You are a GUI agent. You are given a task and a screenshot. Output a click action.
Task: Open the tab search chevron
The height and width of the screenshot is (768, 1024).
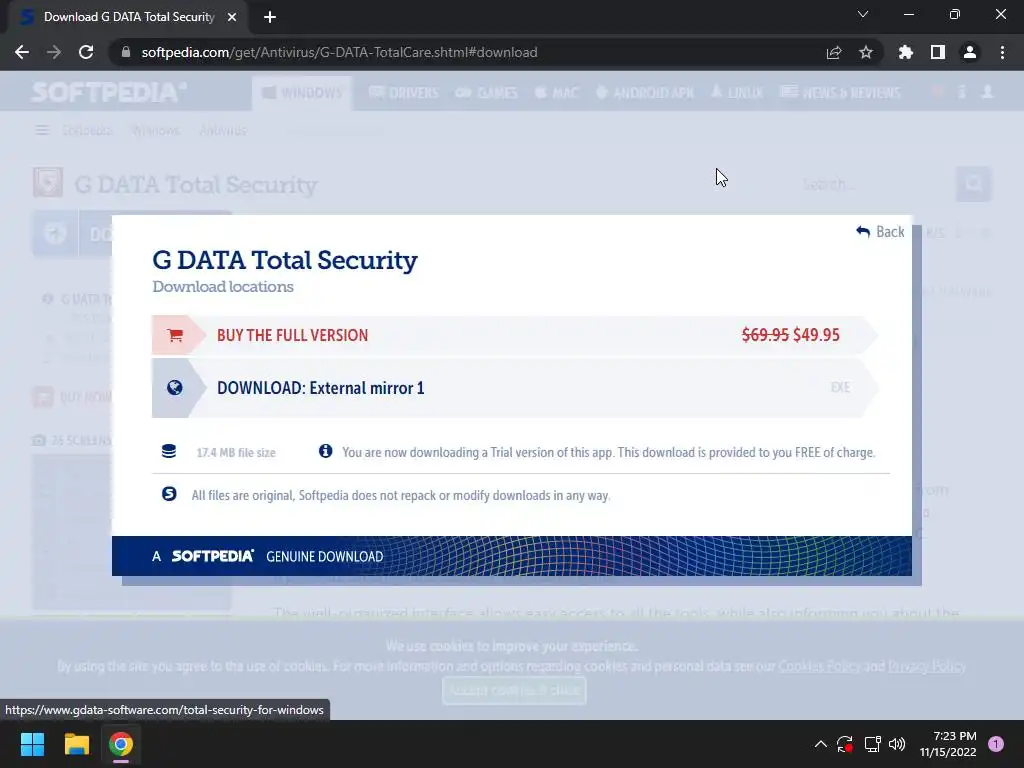click(863, 14)
